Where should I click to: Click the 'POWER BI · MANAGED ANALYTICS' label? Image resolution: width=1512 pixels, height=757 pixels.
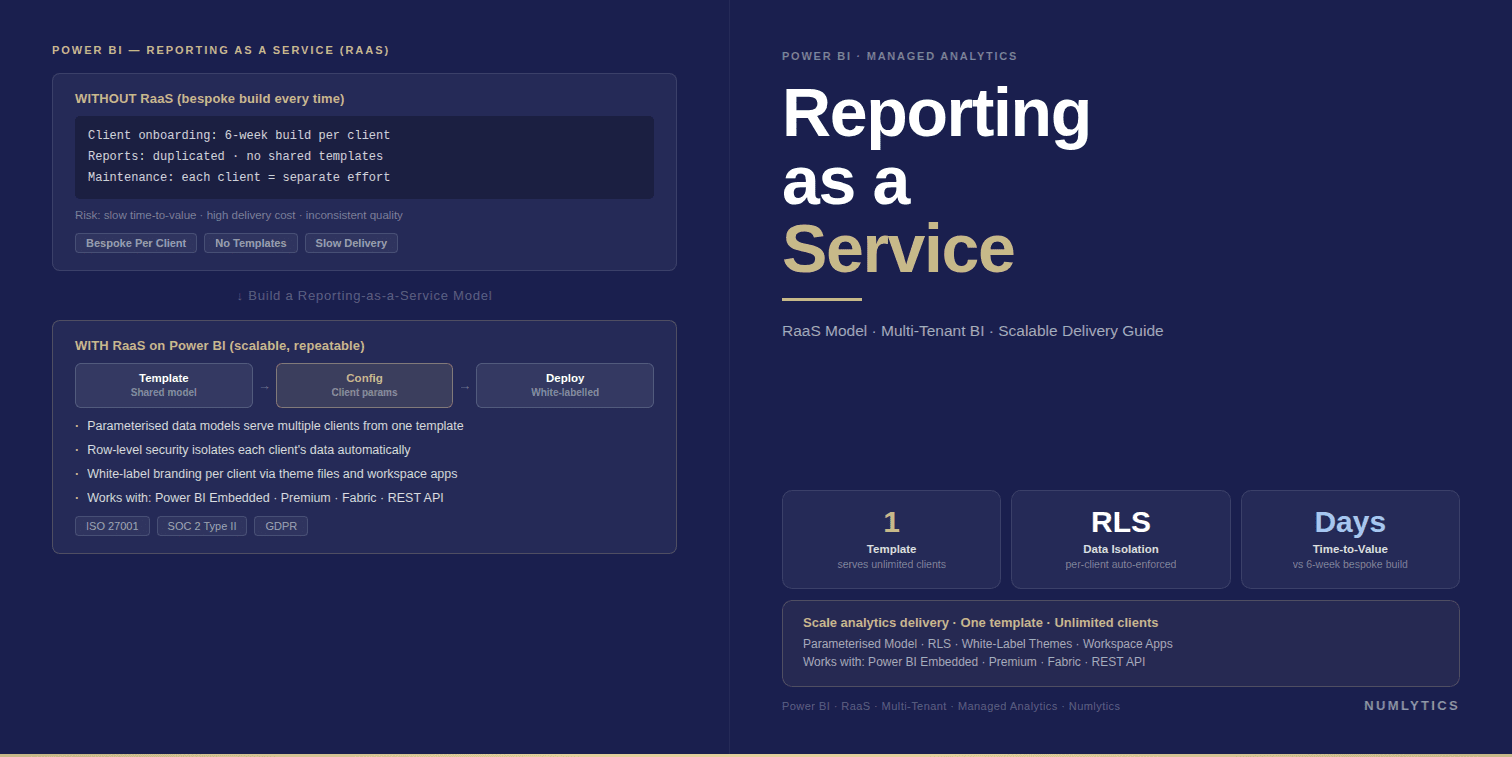pos(900,56)
